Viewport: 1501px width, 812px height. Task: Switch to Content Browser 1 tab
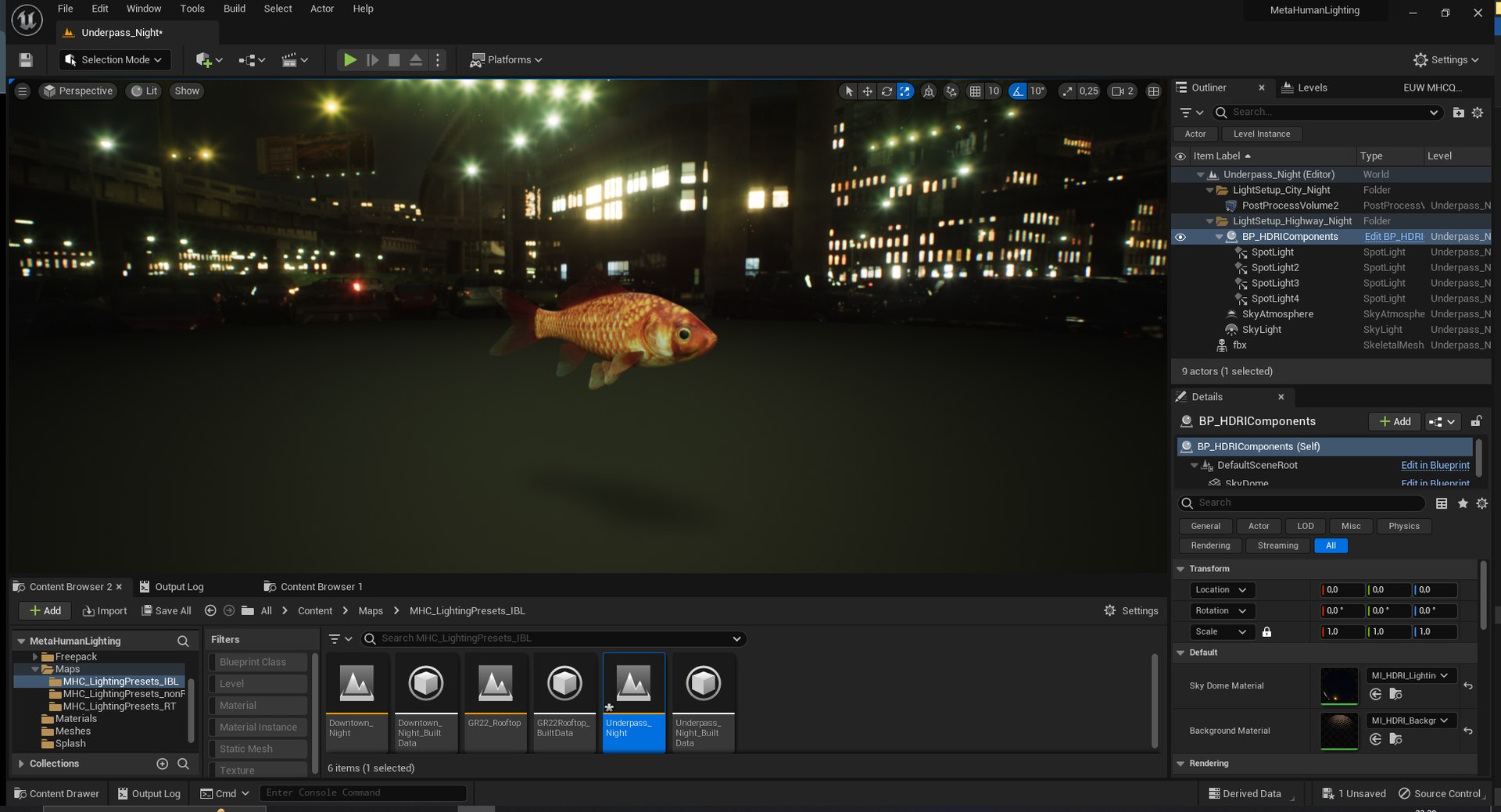(313, 587)
